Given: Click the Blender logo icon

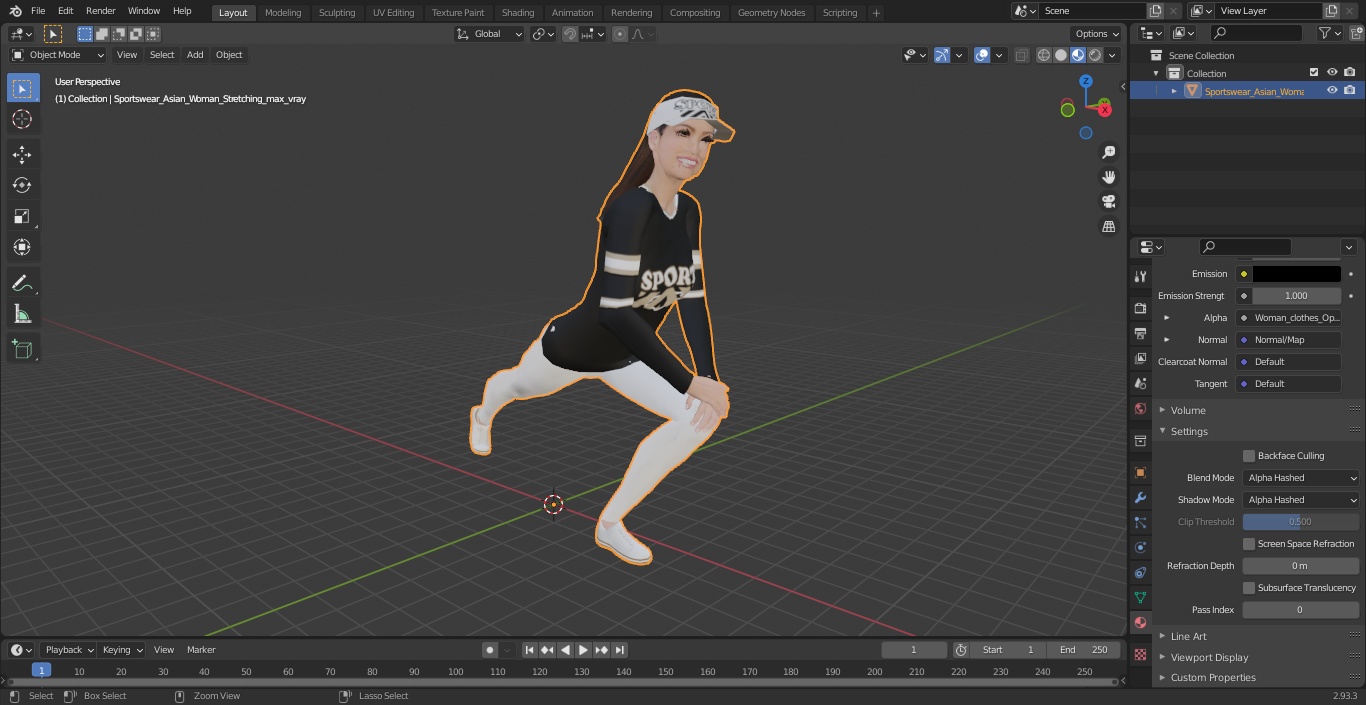Looking at the screenshot, I should point(16,11).
